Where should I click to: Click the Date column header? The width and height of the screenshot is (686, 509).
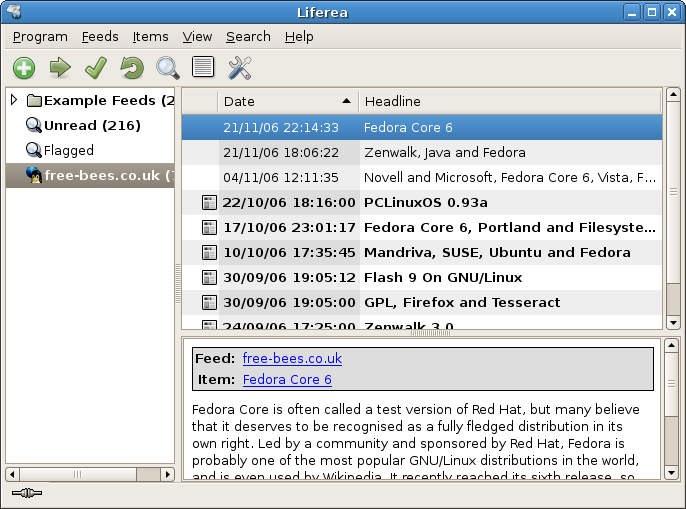(x=288, y=101)
